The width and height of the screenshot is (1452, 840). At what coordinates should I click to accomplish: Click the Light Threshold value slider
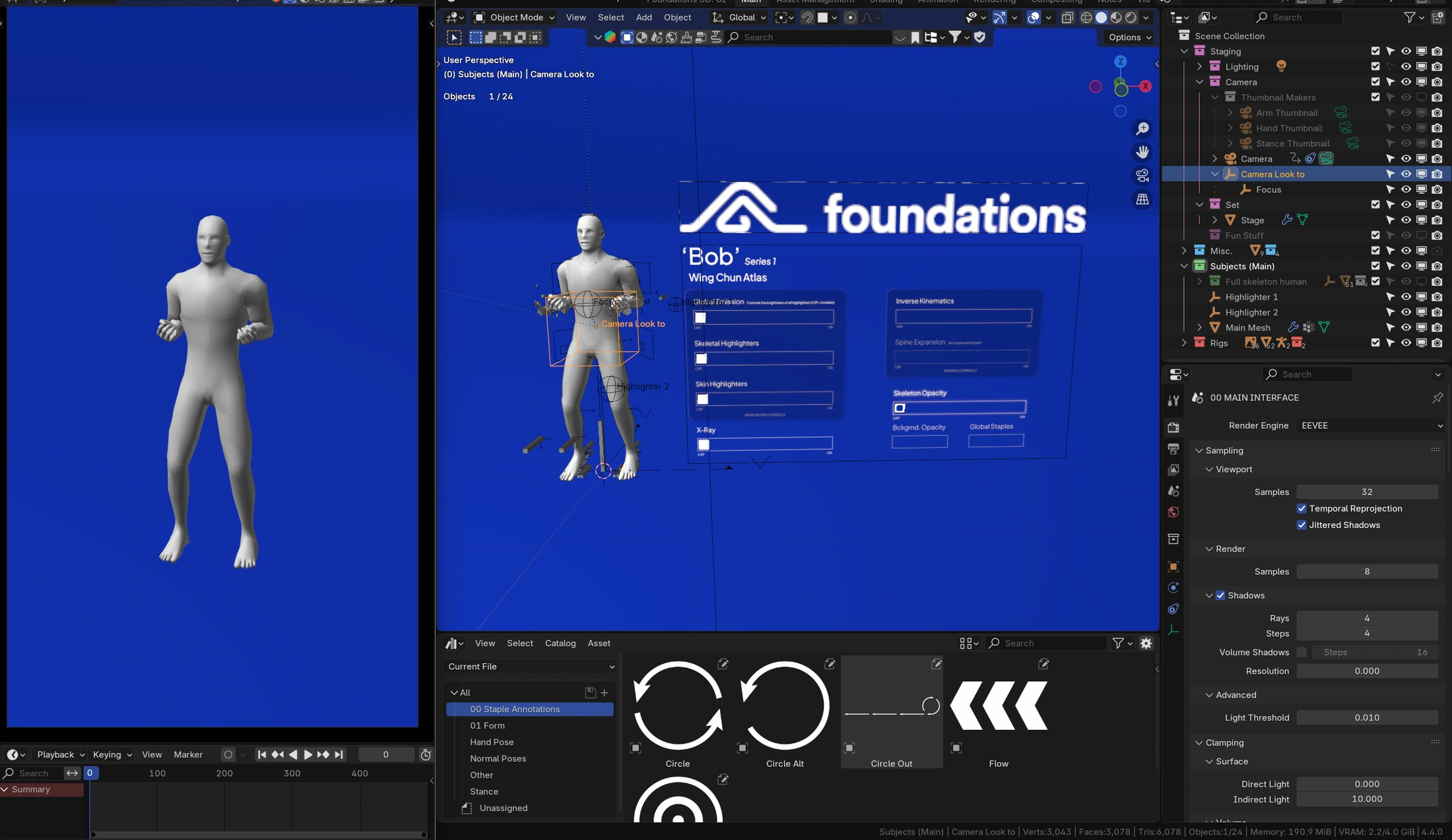click(1367, 717)
